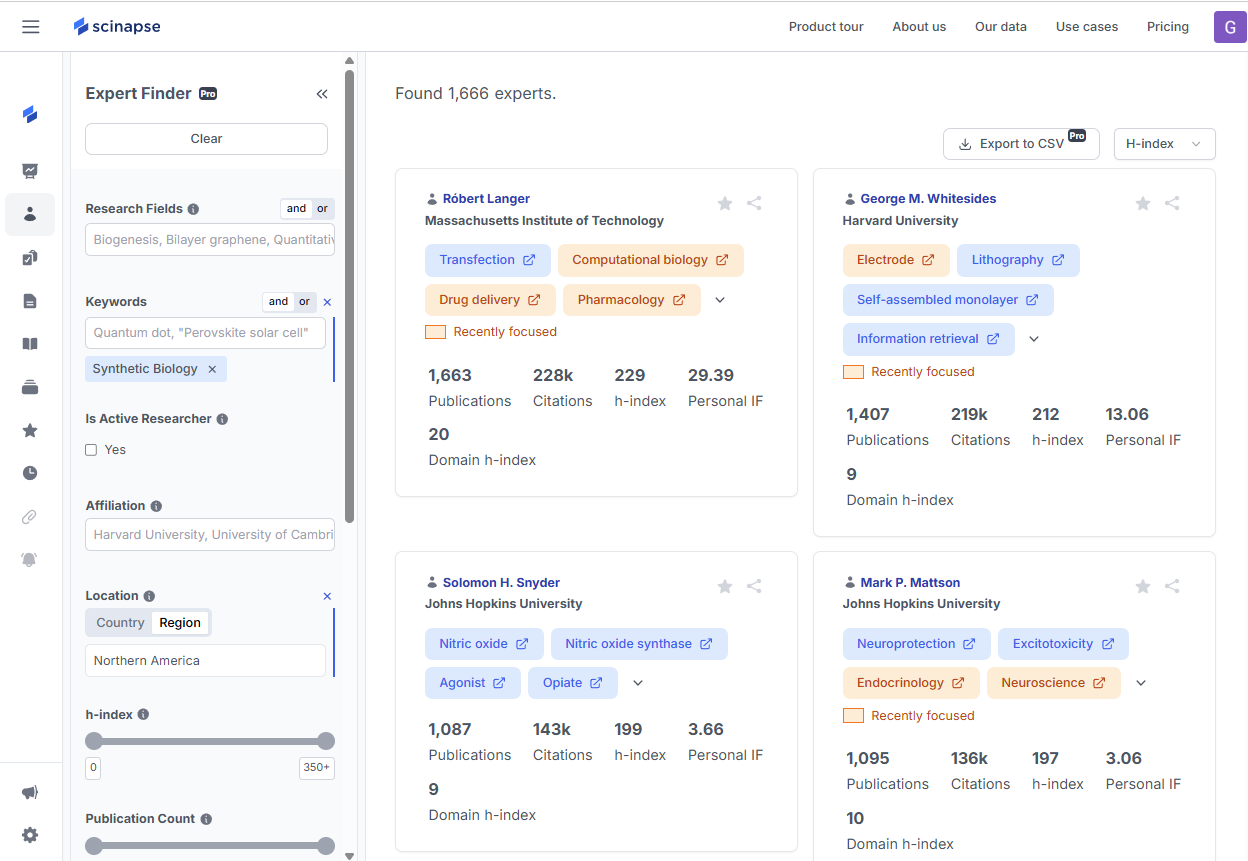This screenshot has width=1248, height=861.
Task: Enable the Yes checkbox under Is Active Researcher
Action: tap(91, 449)
